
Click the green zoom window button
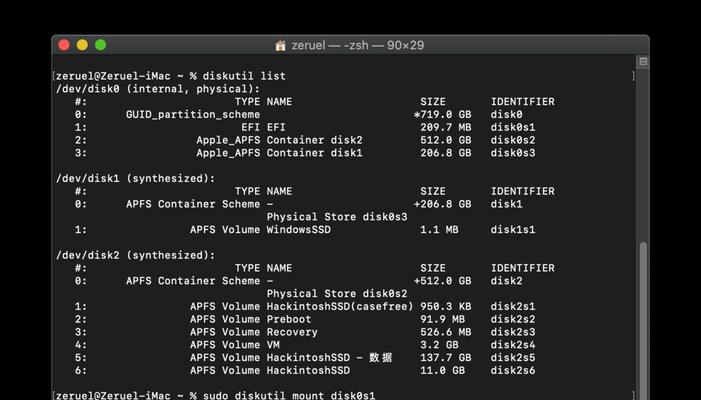[101, 45]
